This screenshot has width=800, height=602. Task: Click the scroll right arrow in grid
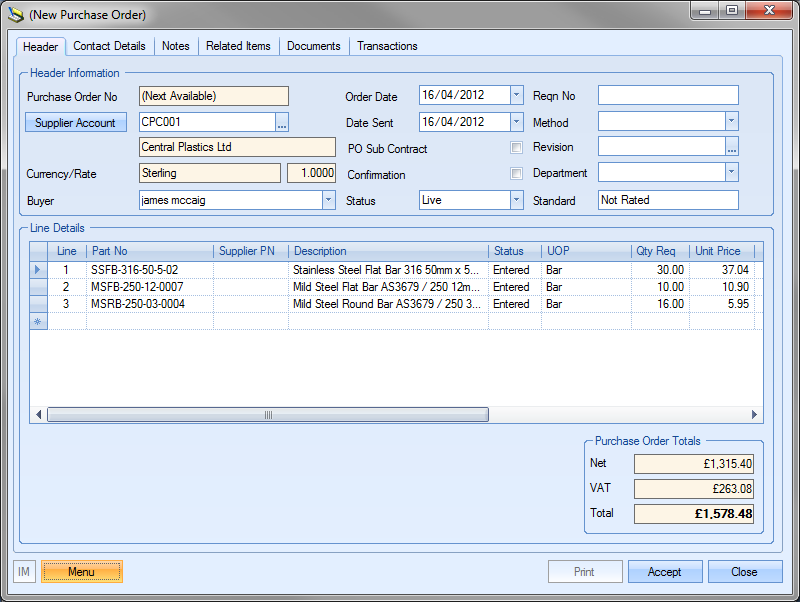click(x=756, y=415)
